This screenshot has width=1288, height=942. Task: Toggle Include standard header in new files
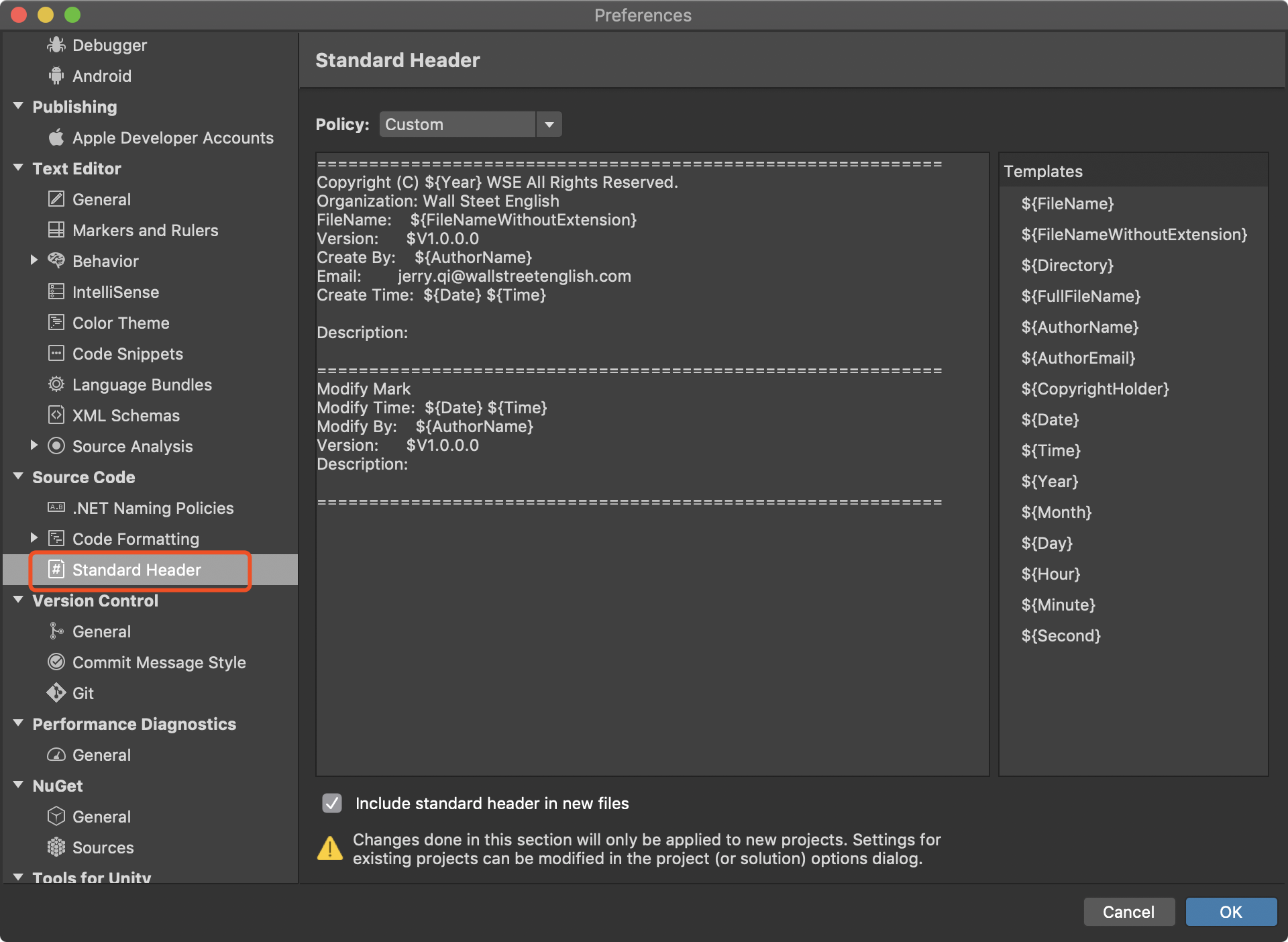coord(332,803)
